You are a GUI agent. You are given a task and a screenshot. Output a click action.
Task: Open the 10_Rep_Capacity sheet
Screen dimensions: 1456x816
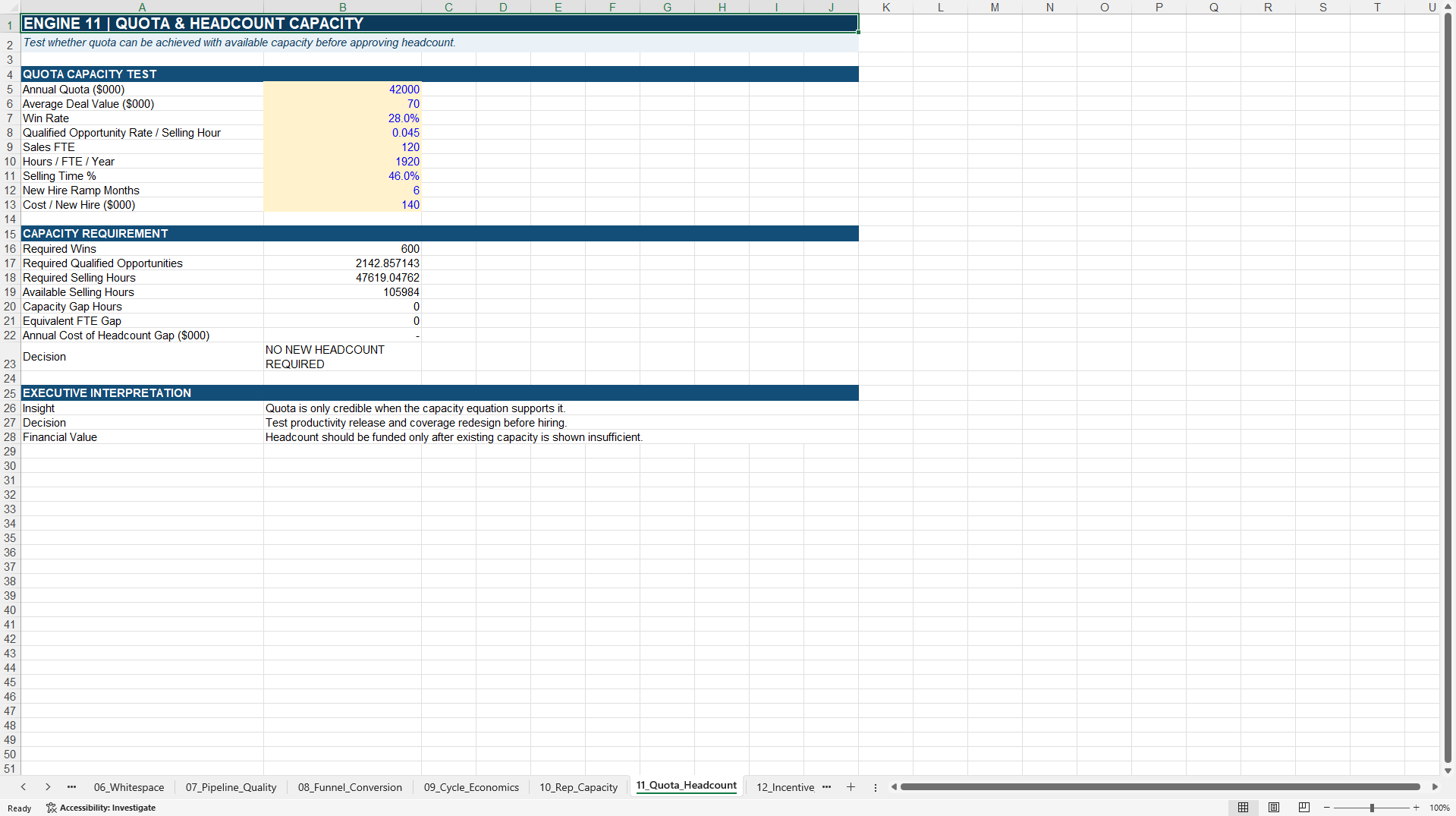pyautogui.click(x=578, y=787)
